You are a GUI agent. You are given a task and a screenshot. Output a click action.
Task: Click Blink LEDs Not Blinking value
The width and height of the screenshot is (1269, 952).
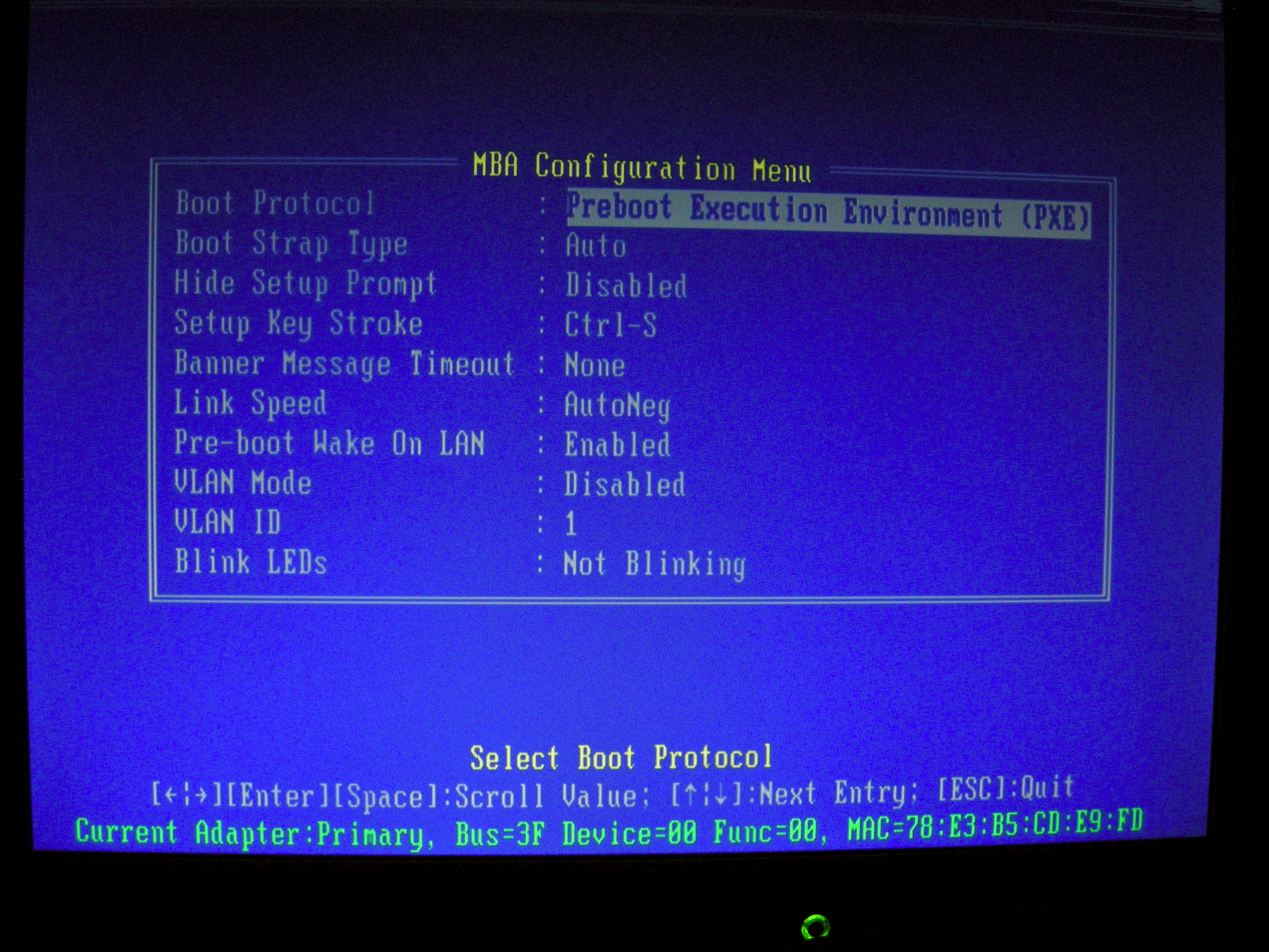coord(654,565)
